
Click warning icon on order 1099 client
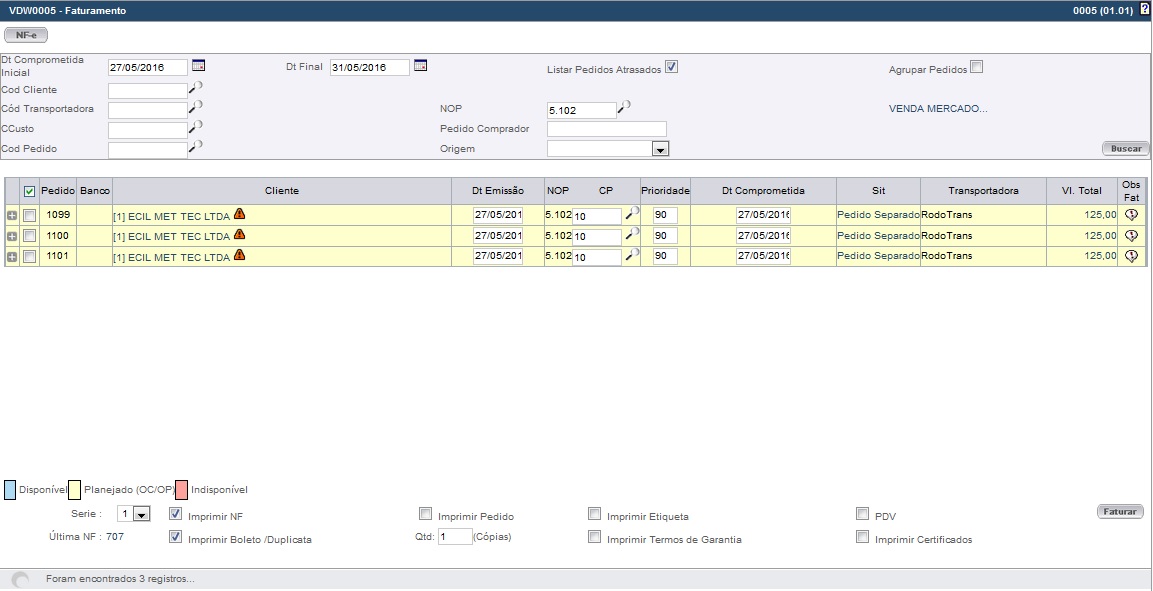pyautogui.click(x=239, y=215)
